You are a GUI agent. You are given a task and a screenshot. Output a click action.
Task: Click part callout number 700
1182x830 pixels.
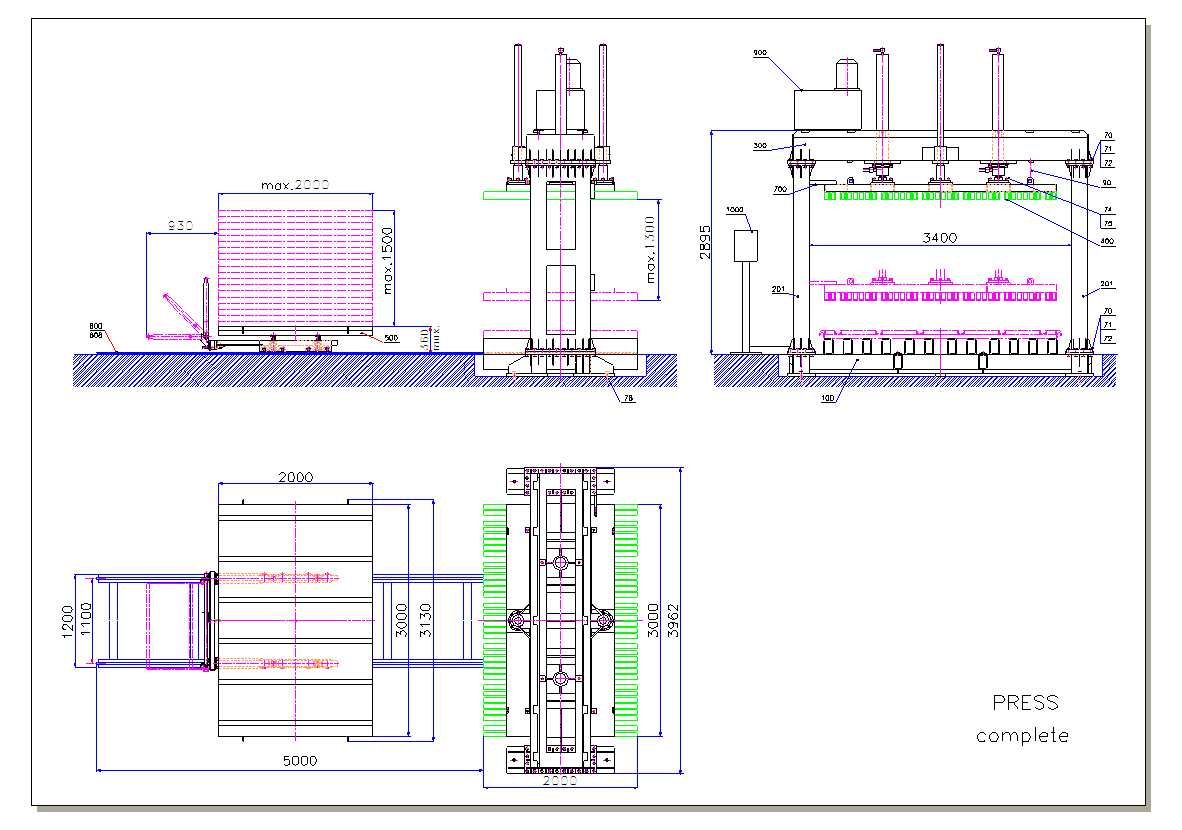pos(780,189)
